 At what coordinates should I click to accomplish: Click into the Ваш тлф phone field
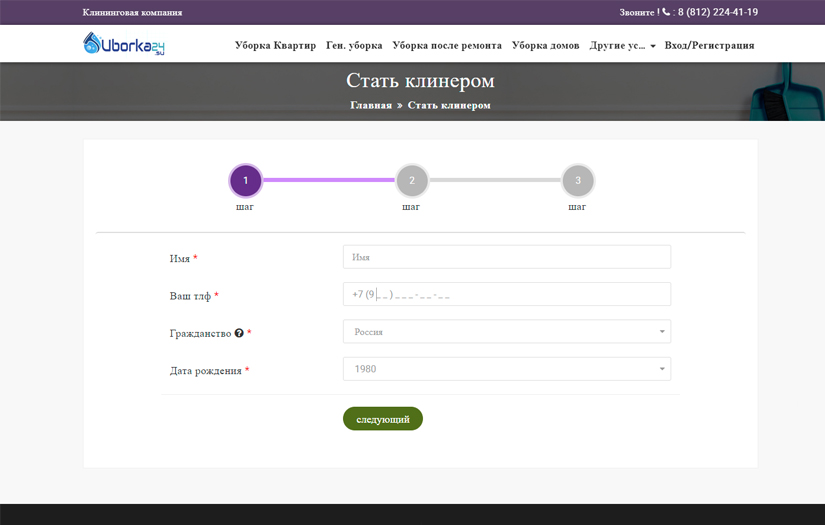pyautogui.click(x=506, y=295)
